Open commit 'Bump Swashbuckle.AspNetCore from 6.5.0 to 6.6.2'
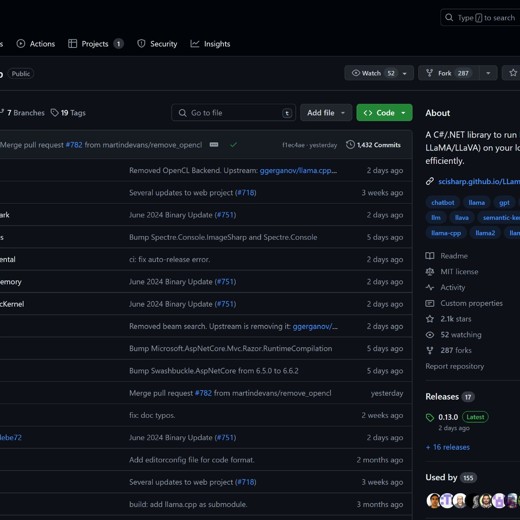The image size is (520, 520). click(214, 371)
